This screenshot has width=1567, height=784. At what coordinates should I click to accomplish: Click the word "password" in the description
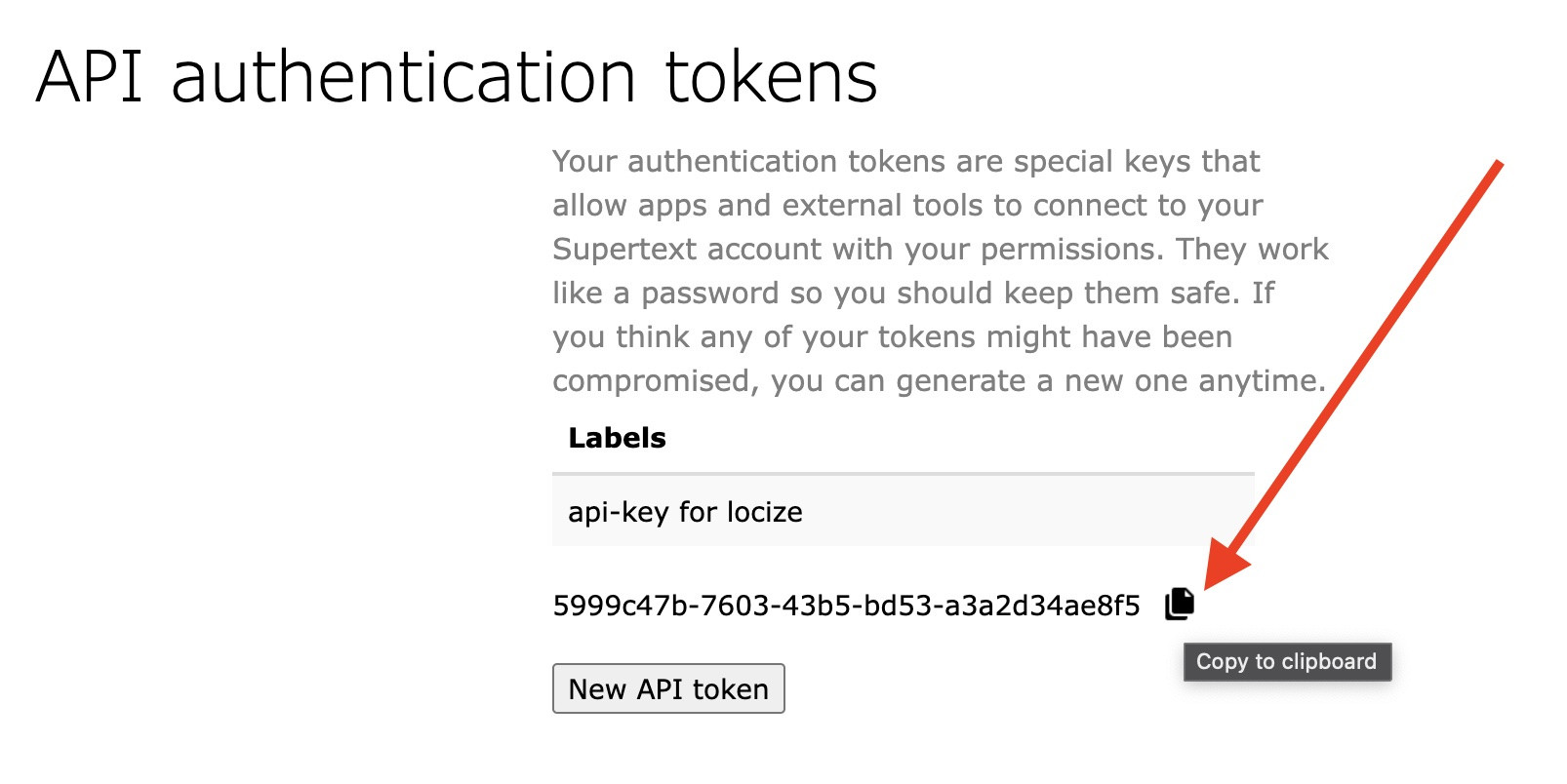coord(709,294)
